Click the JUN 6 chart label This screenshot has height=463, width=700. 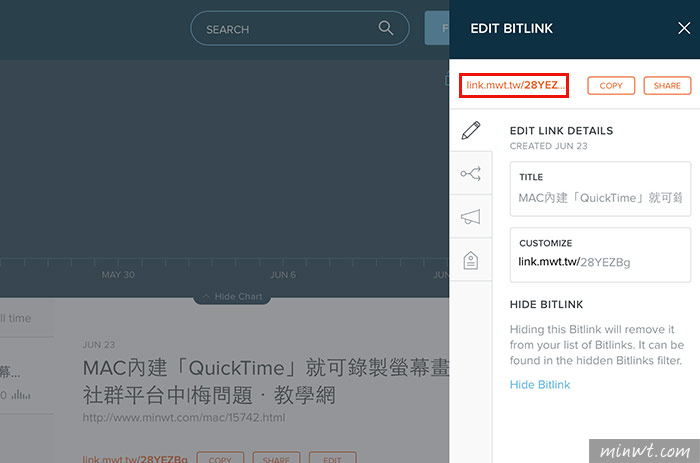283,275
